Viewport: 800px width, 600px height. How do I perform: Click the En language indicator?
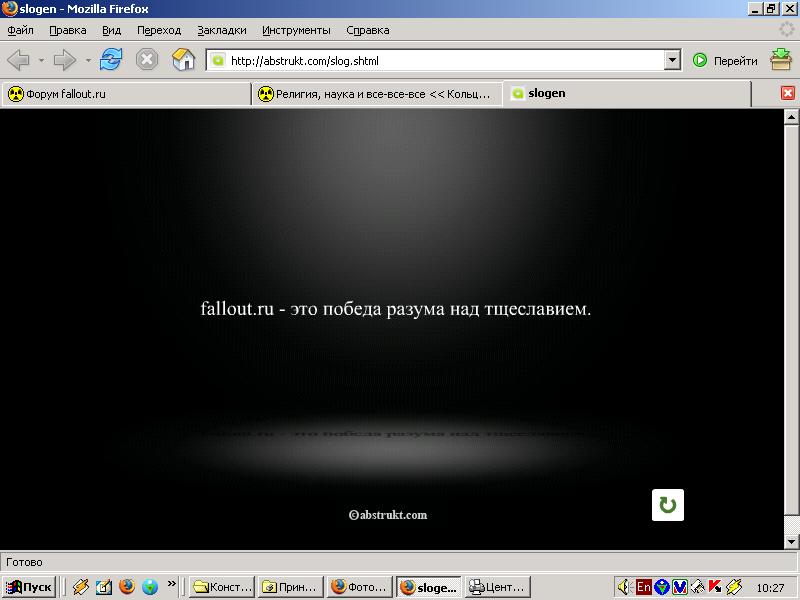[x=643, y=587]
